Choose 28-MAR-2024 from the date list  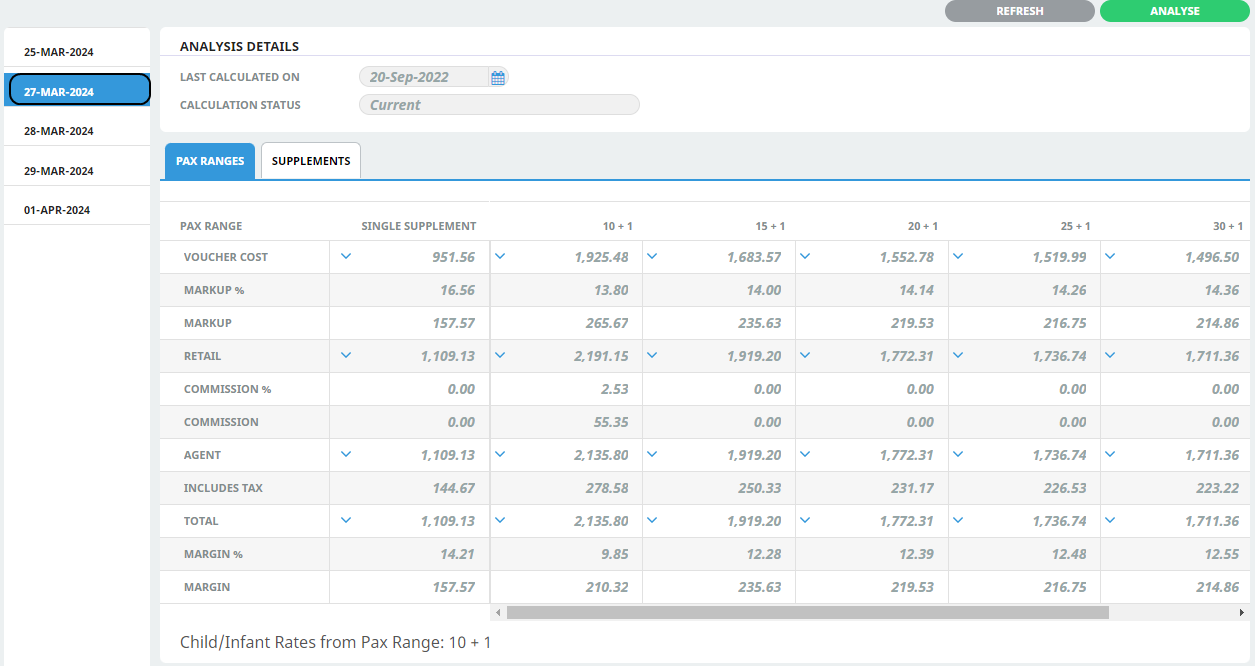click(59, 131)
